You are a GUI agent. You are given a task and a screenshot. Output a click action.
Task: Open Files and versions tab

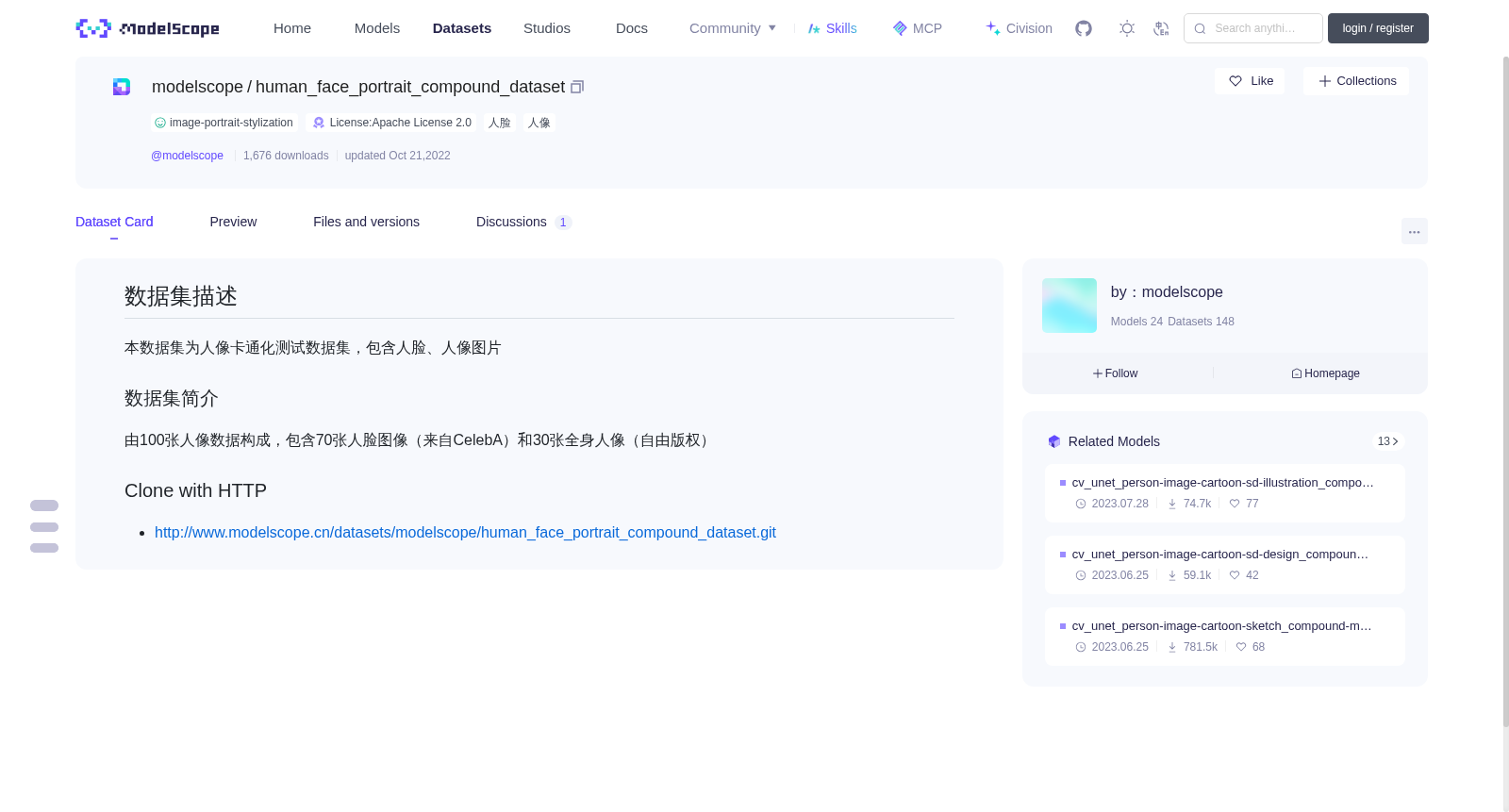pos(366,222)
